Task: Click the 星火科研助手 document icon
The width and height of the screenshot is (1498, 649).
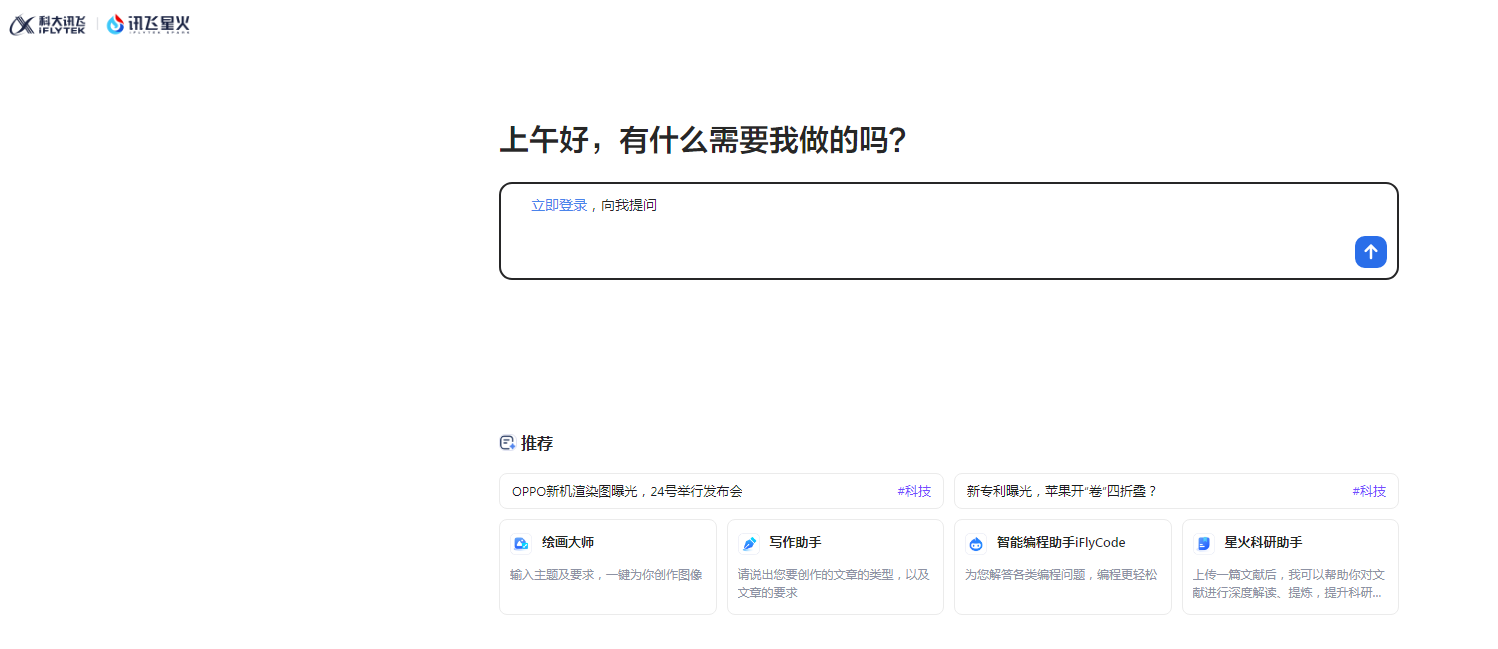Action: coord(1203,543)
